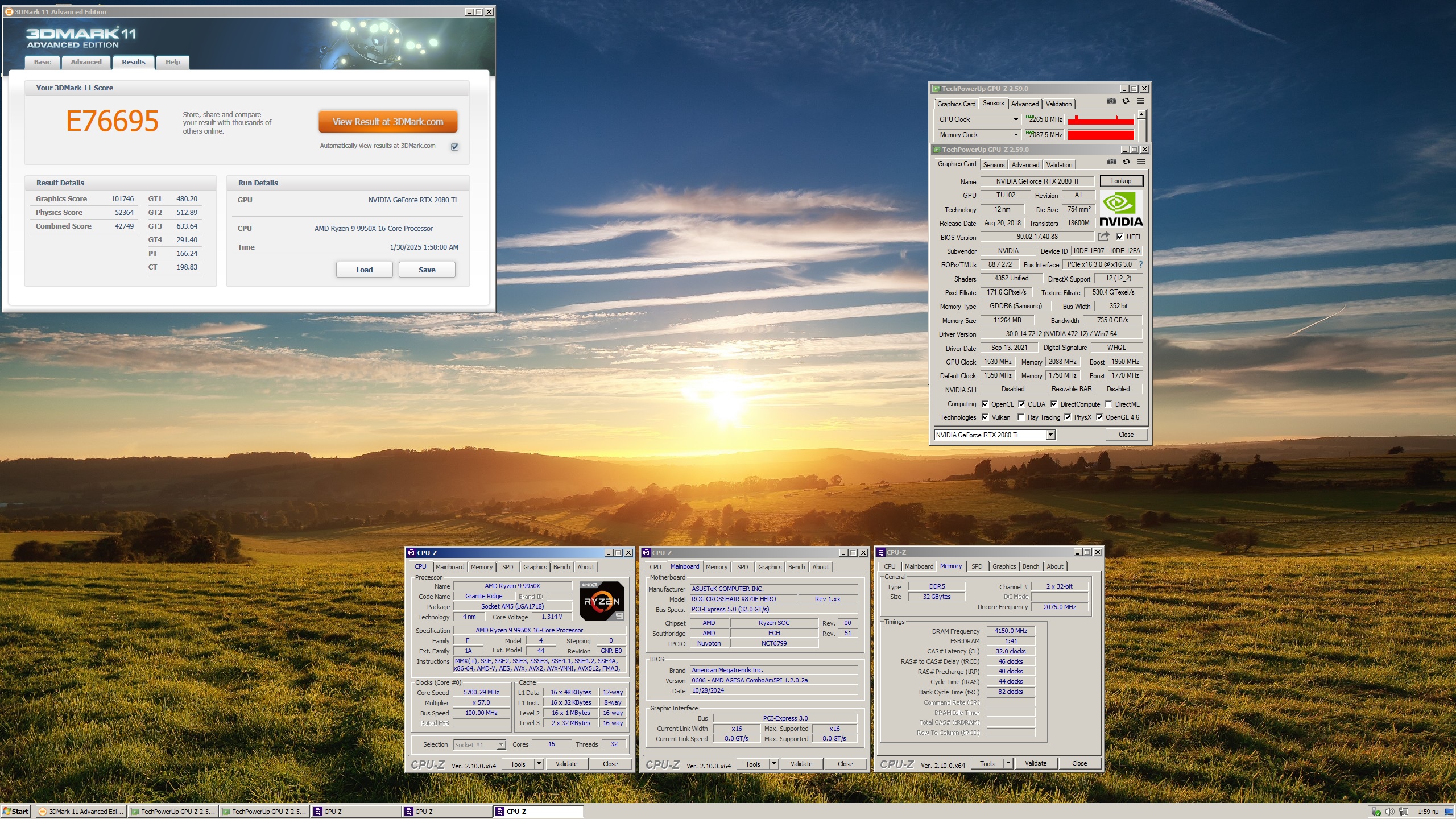Open the Memory Clock sensor dropdown
This screenshot has width=1456, height=819.
coord(1016,135)
